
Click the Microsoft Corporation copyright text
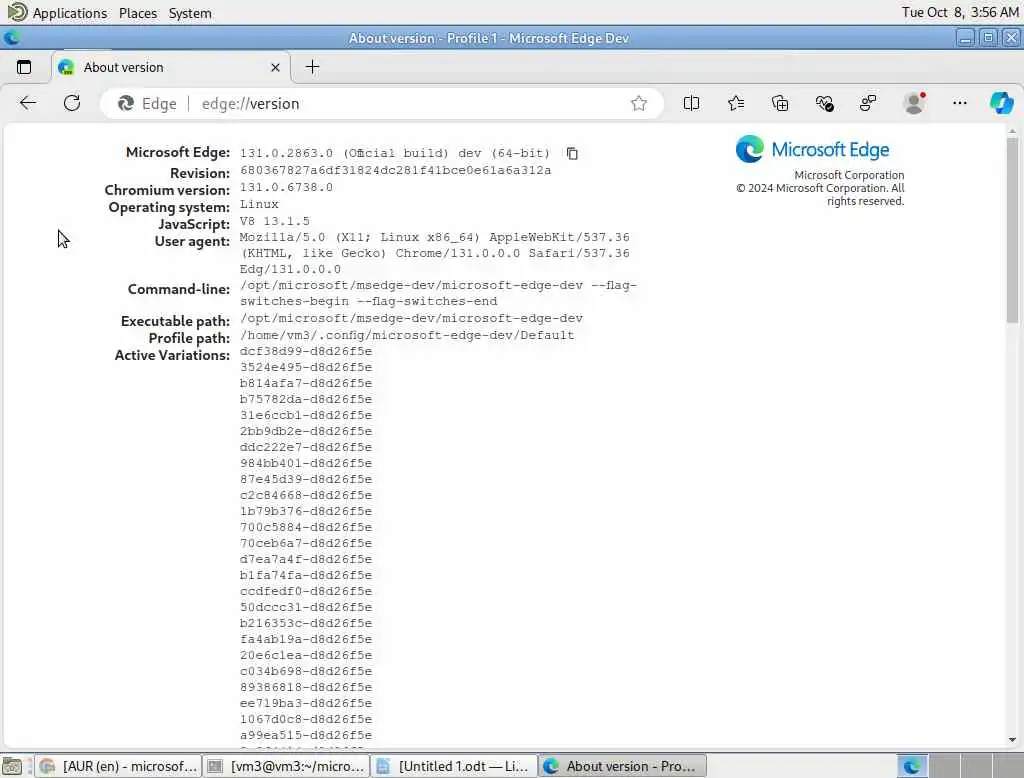(x=820, y=188)
